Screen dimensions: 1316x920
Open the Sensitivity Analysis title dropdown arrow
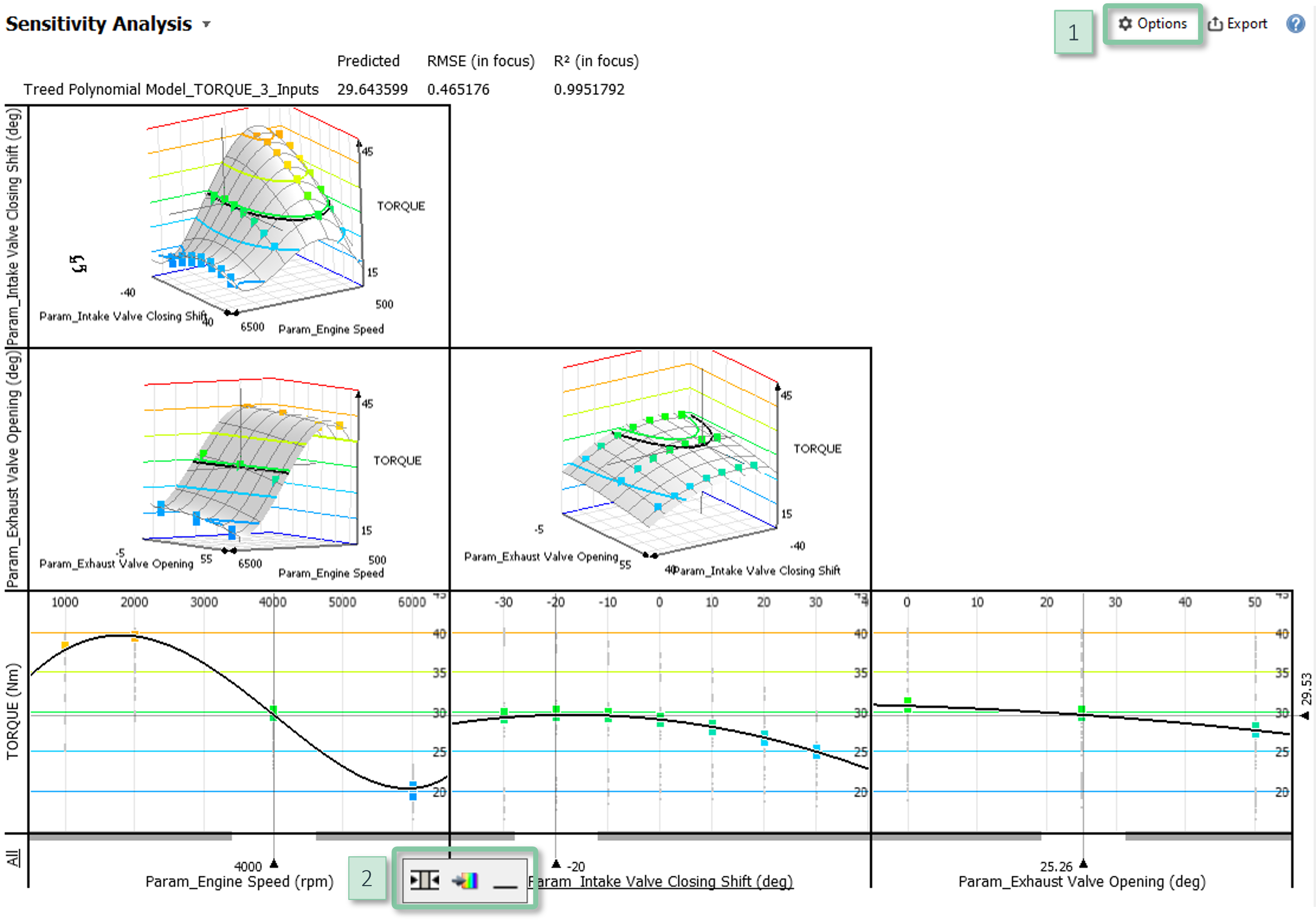[206, 24]
